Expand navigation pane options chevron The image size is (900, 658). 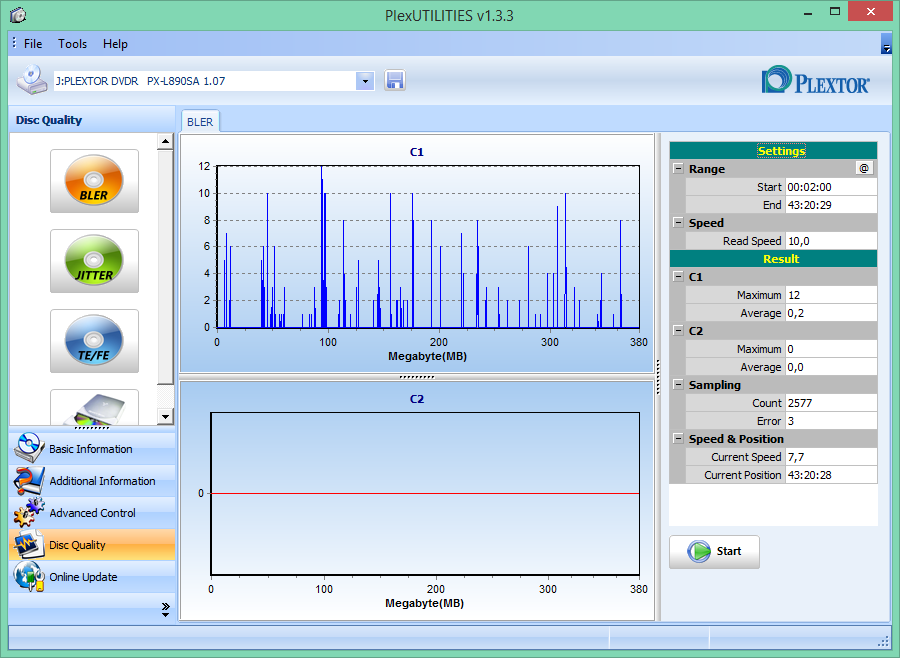click(165, 610)
